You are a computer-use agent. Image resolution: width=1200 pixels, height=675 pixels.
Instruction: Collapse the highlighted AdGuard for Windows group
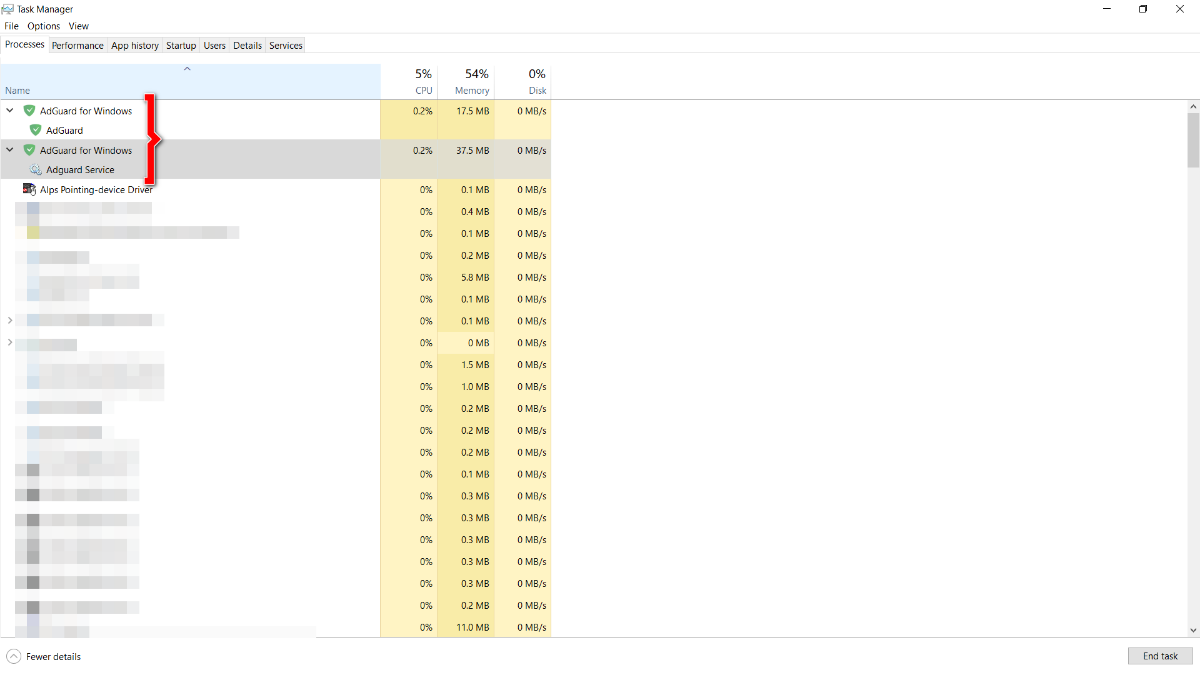pyautogui.click(x=10, y=150)
